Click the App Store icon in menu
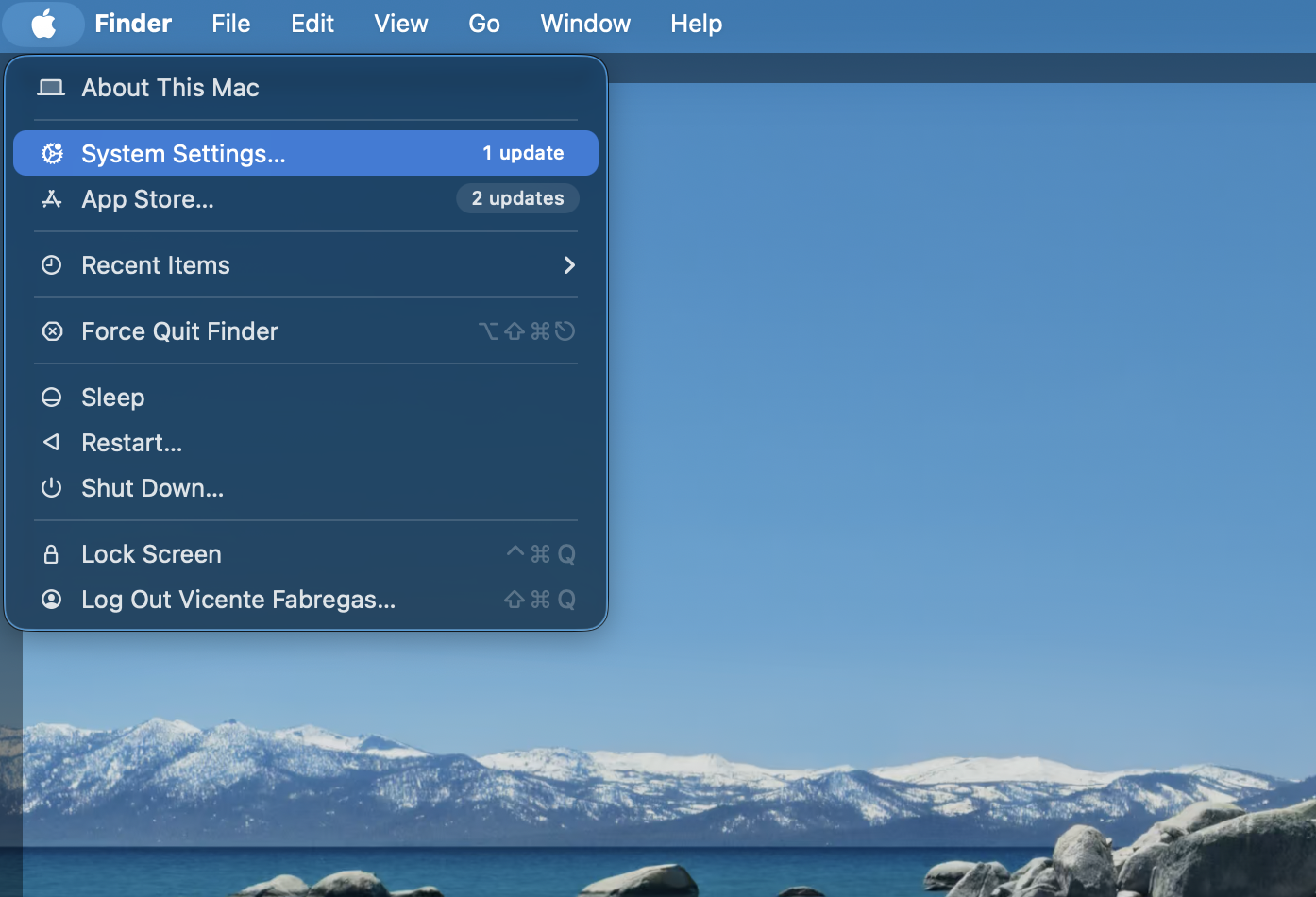 pos(52,199)
